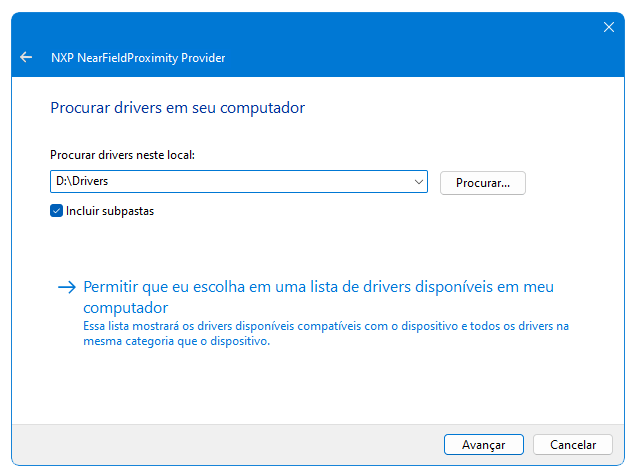Cancel the driver update dialog
This screenshot has height=475, width=635.
tap(573, 445)
